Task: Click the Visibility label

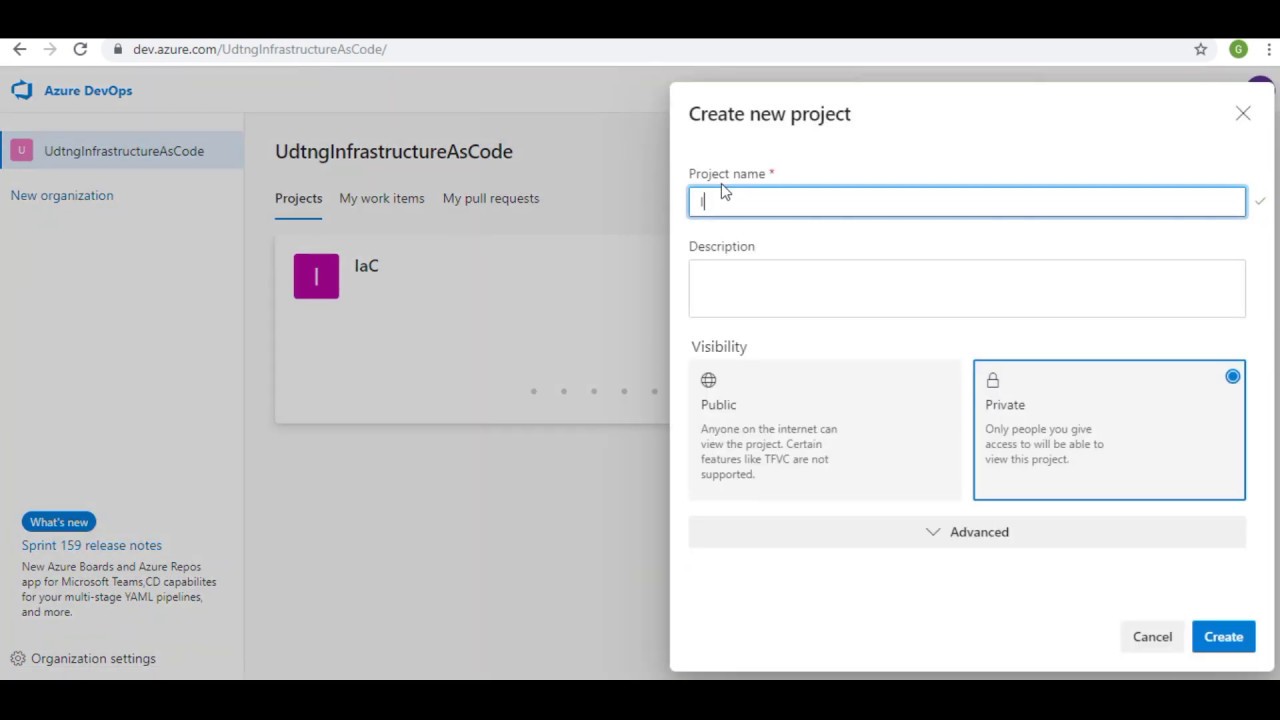Action: pyautogui.click(x=719, y=347)
